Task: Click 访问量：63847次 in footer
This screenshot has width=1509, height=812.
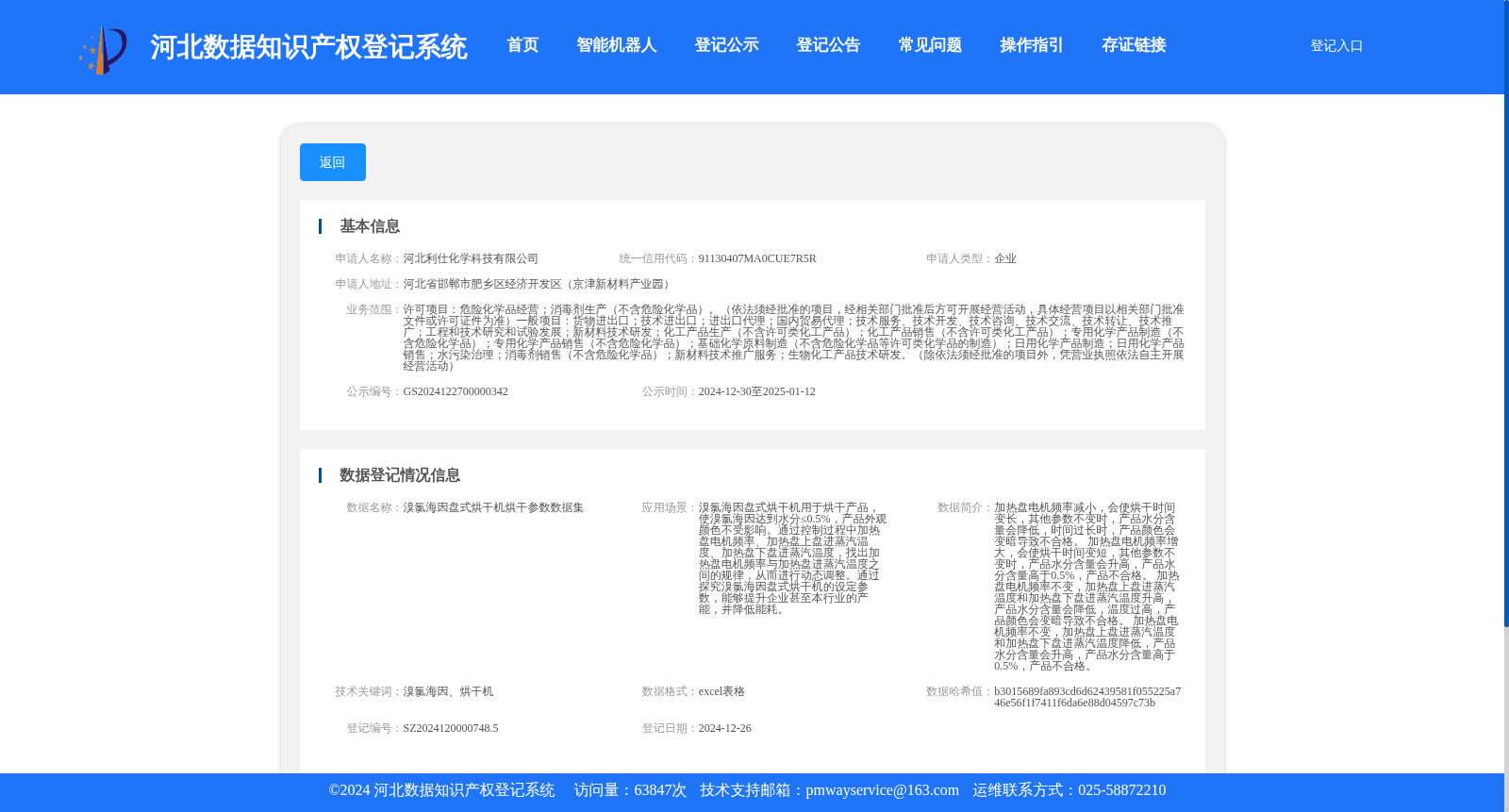Action: [630, 790]
